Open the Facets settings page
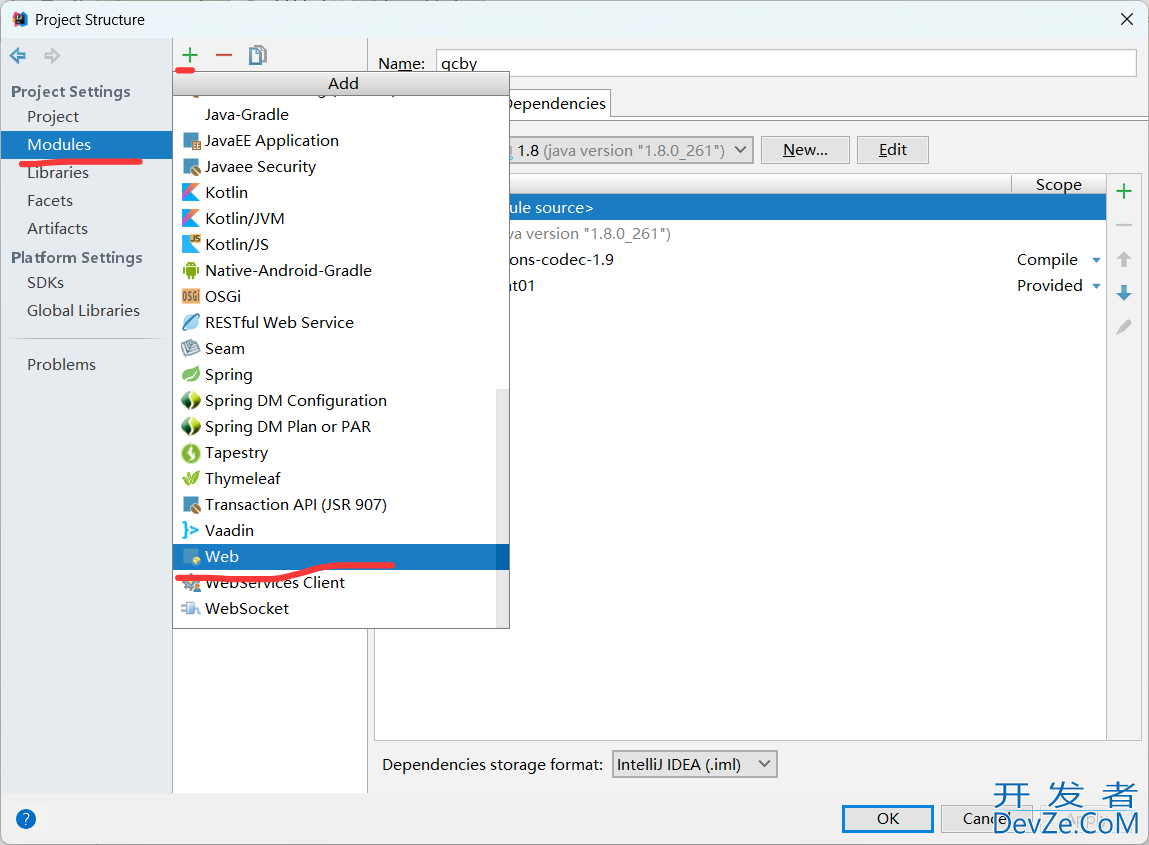Screen dimensions: 1149x845 click(86, 201)
